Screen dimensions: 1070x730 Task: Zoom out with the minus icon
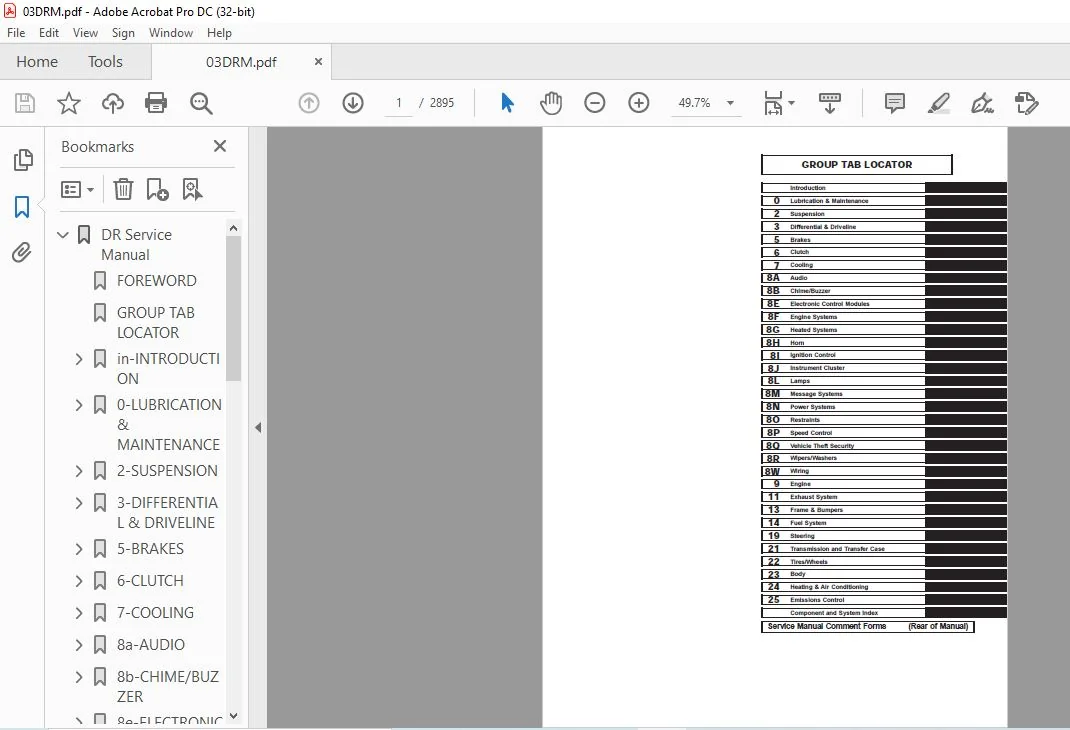pyautogui.click(x=594, y=103)
